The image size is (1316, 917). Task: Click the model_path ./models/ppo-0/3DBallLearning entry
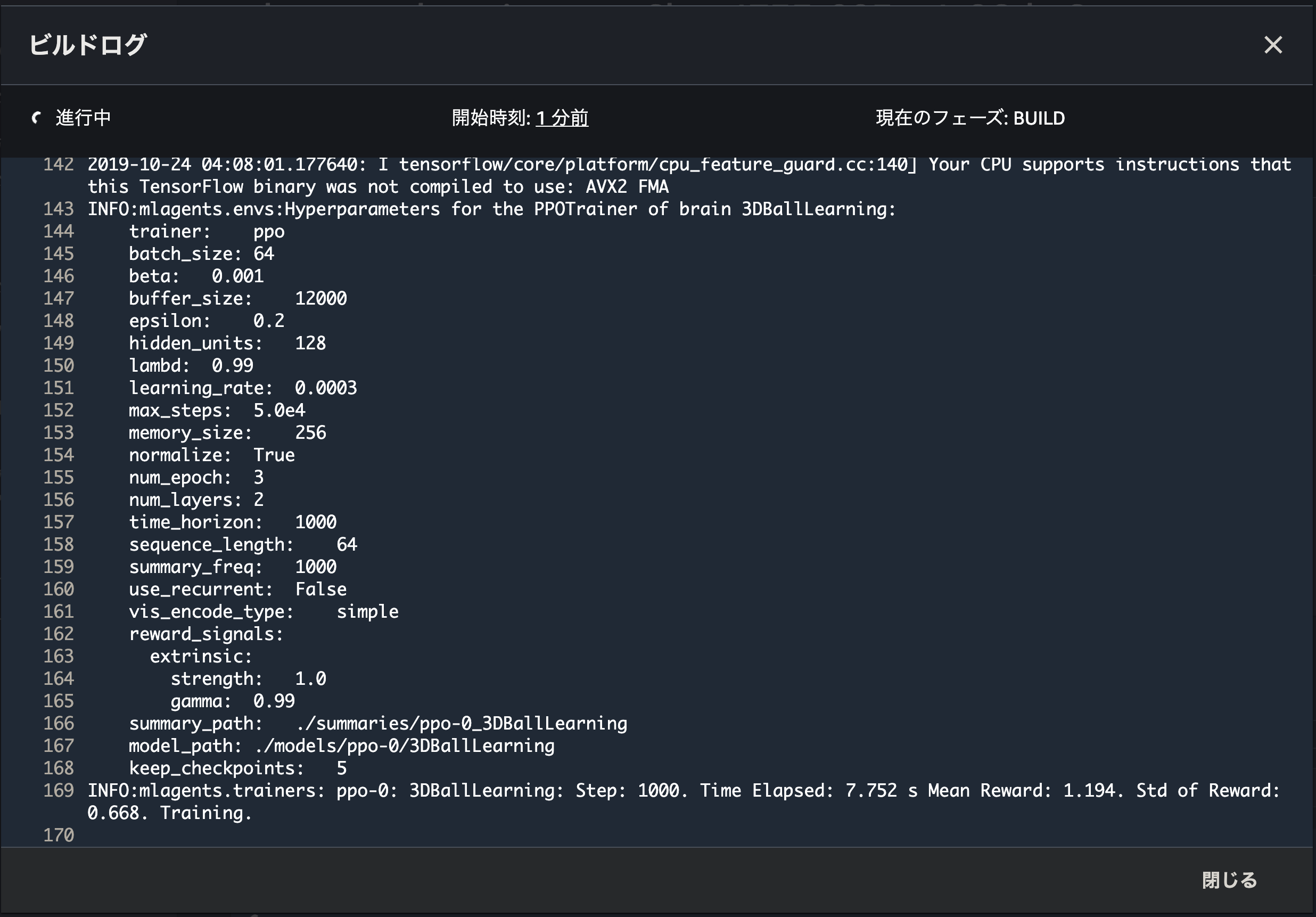click(x=342, y=746)
